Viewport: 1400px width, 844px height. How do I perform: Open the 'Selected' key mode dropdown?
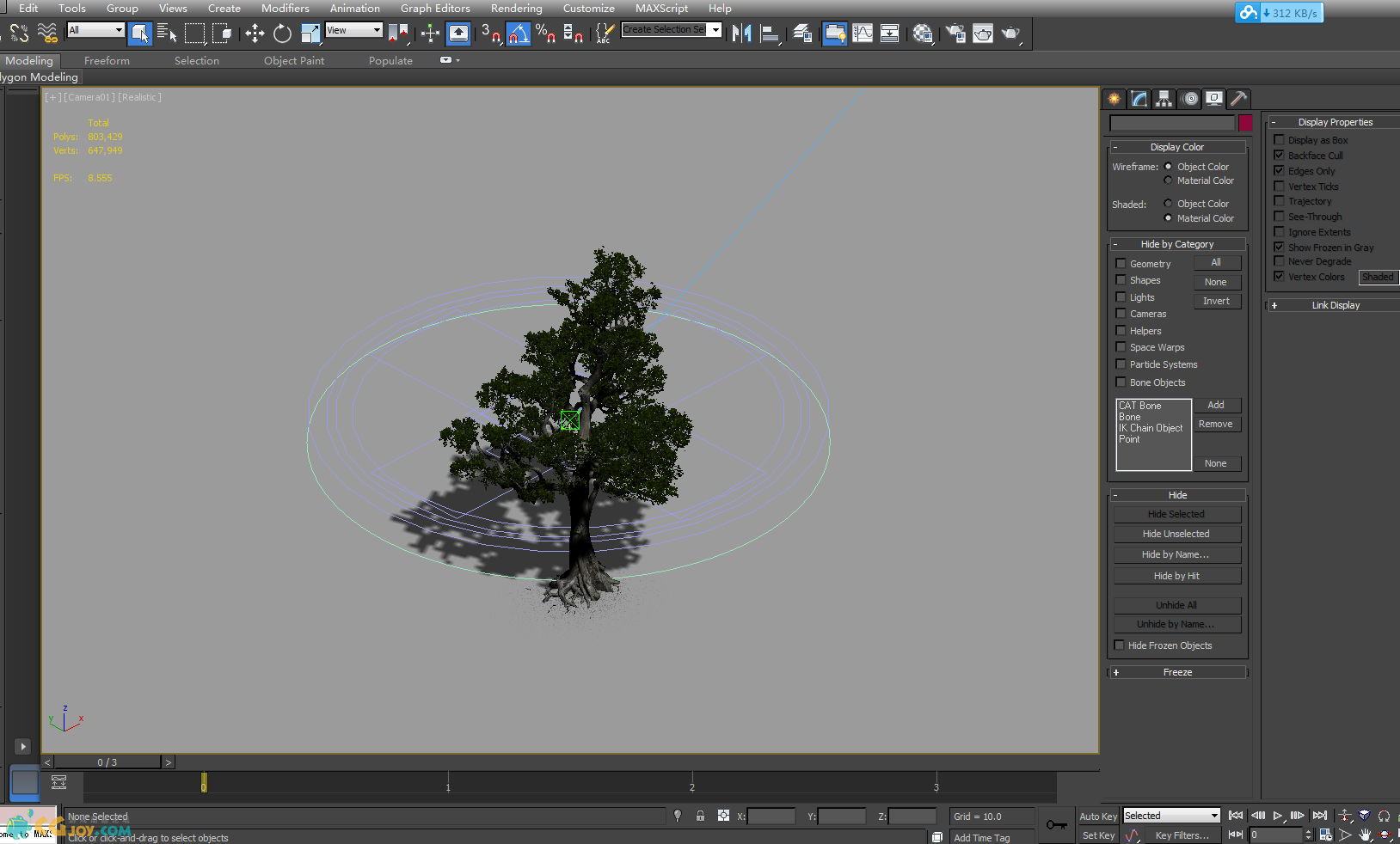1171,816
